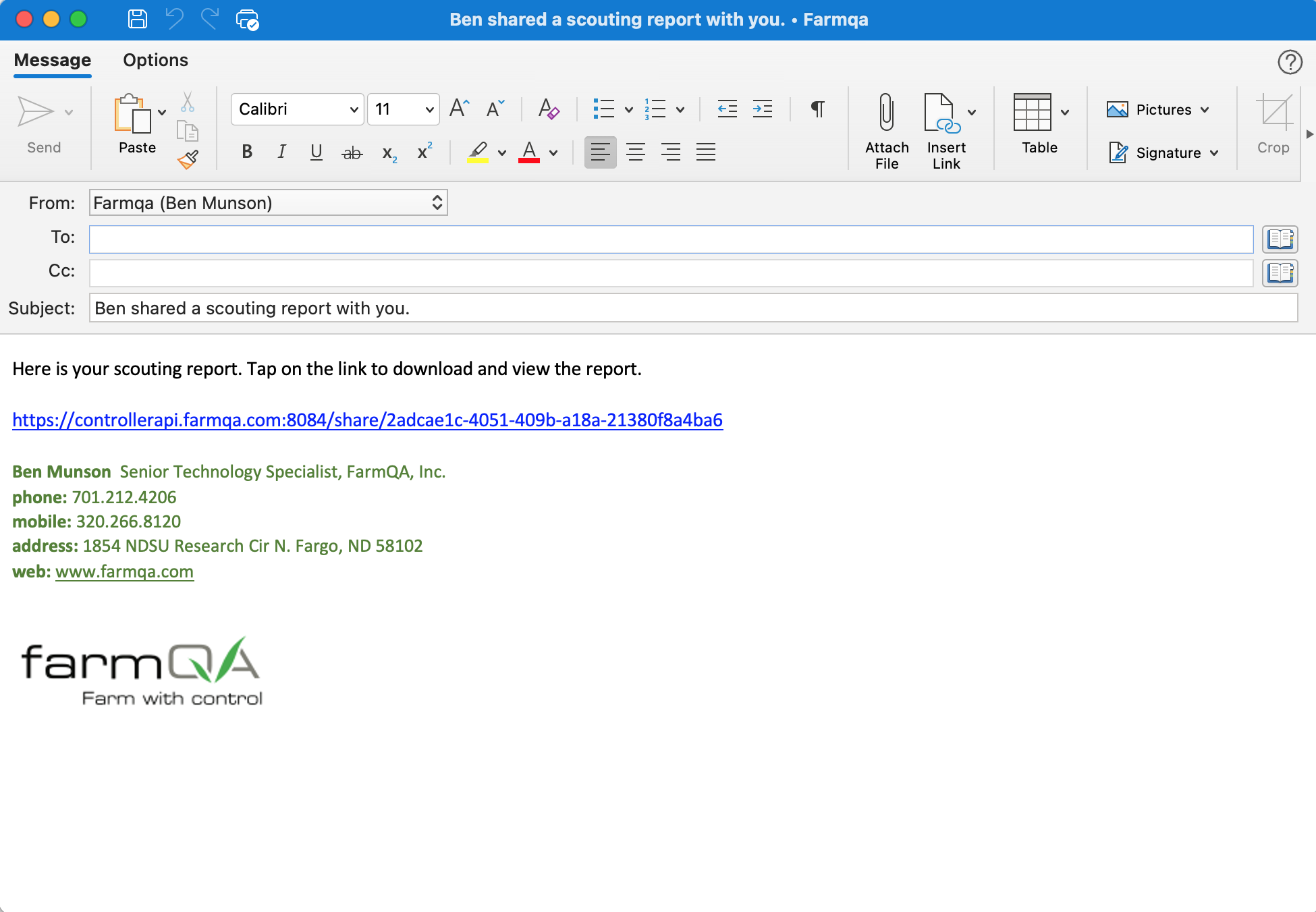Apply yellow text highlight color

coord(478,152)
